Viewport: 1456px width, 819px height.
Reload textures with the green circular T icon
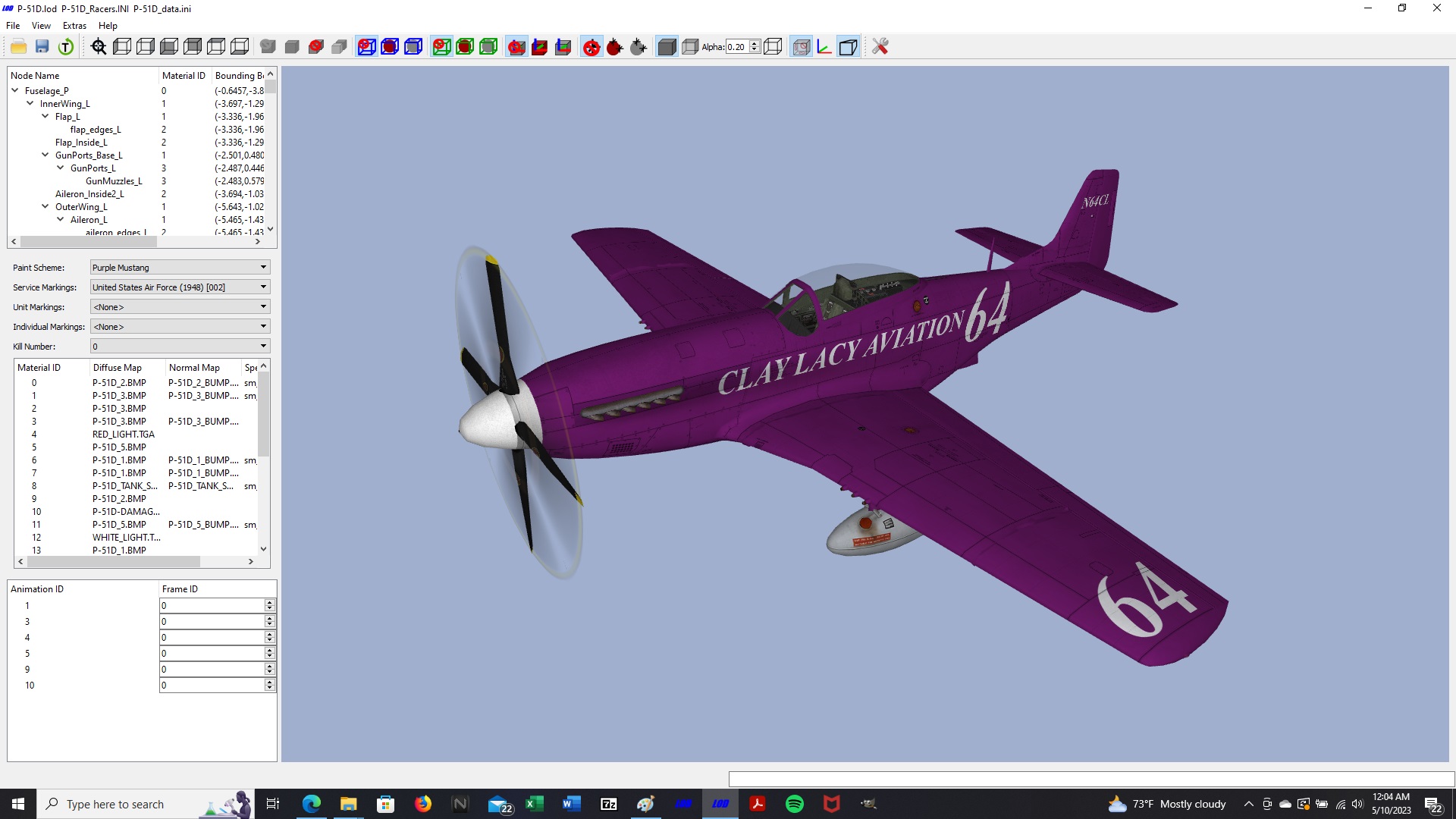pyautogui.click(x=66, y=47)
